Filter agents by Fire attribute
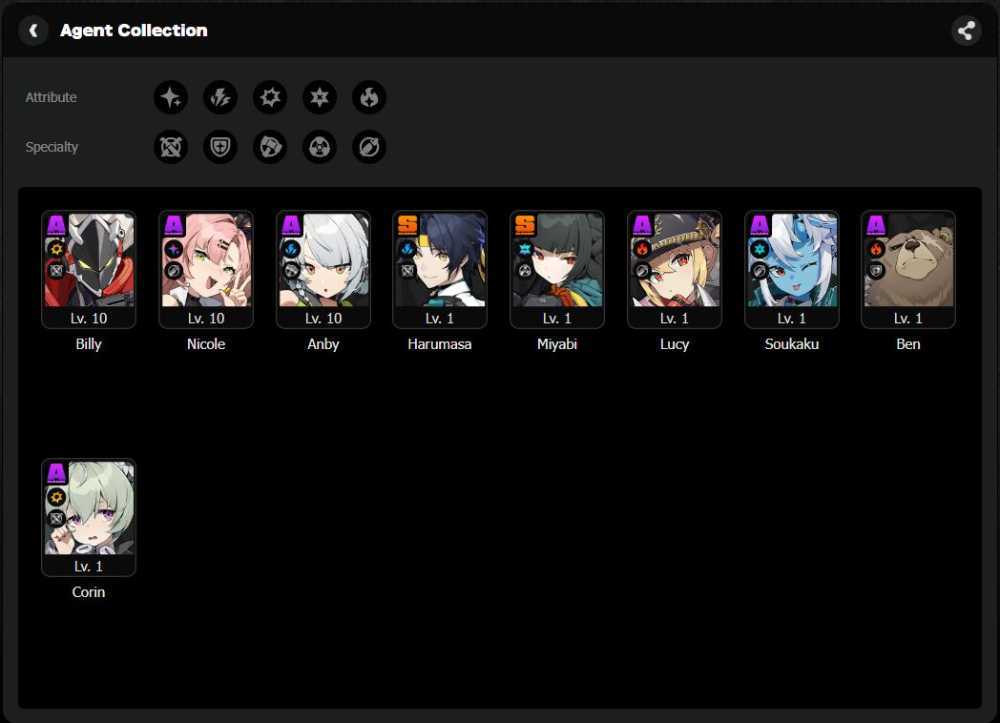Screen dimensions: 1000x723 point(369,98)
